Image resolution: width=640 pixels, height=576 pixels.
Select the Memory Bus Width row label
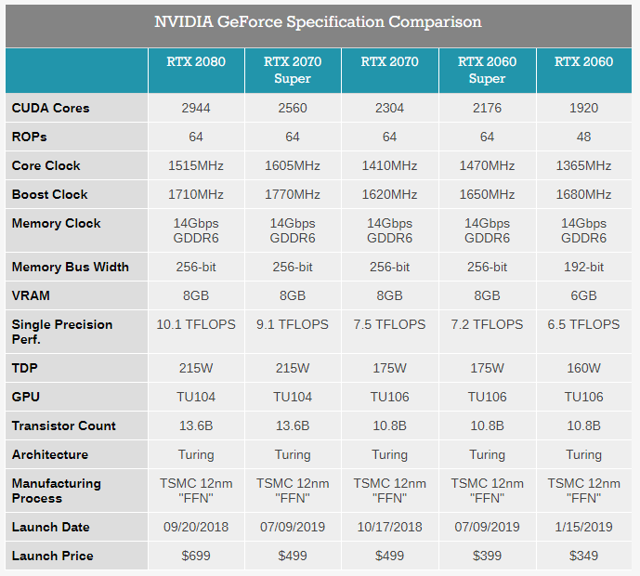click(68, 268)
